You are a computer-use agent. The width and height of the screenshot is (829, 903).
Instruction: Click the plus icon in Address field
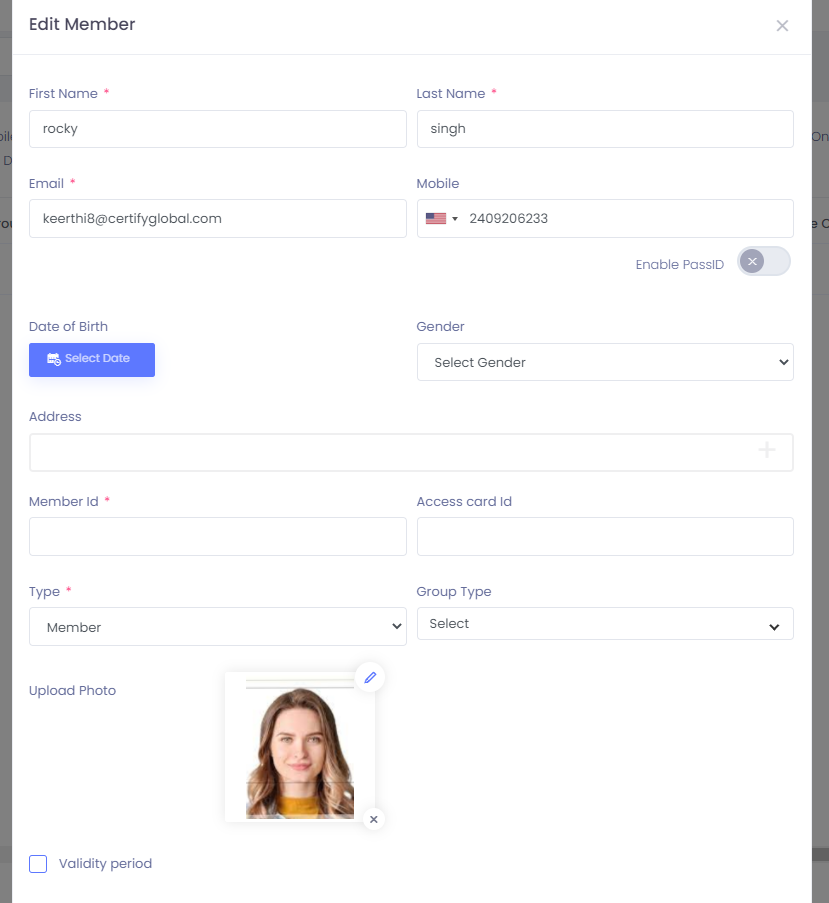point(766,450)
